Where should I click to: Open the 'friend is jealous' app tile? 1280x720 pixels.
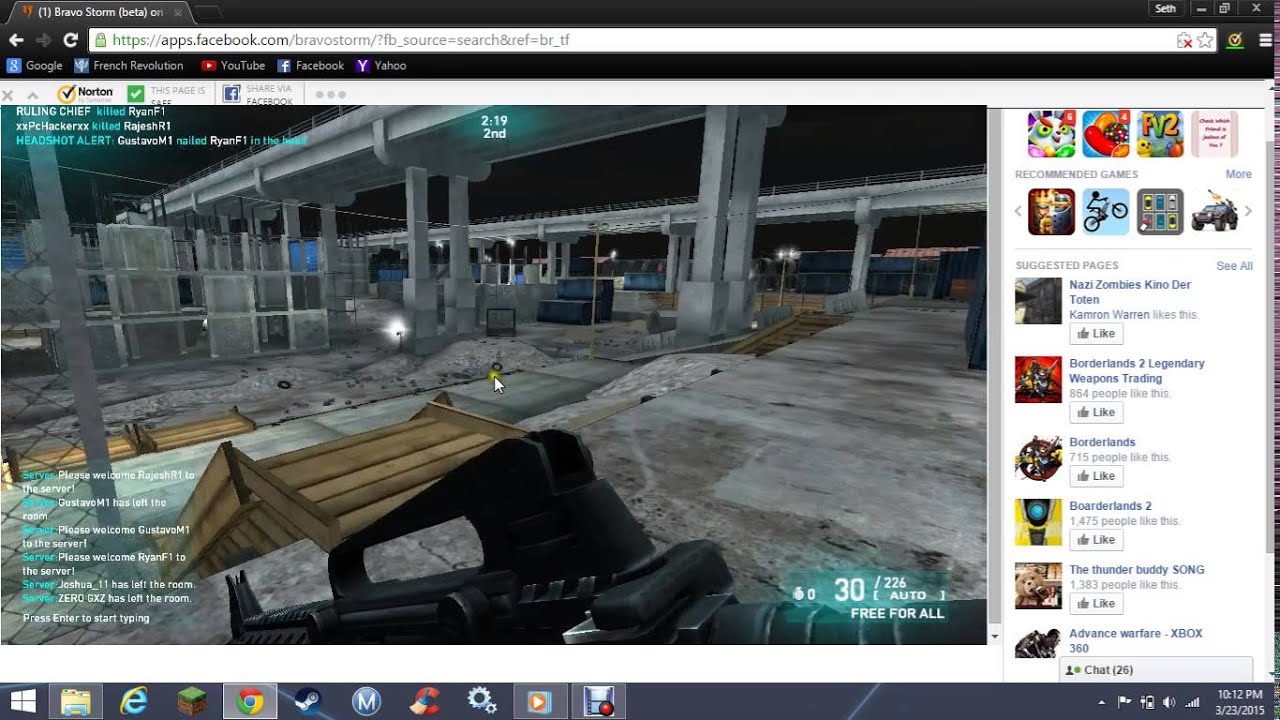(x=1214, y=134)
